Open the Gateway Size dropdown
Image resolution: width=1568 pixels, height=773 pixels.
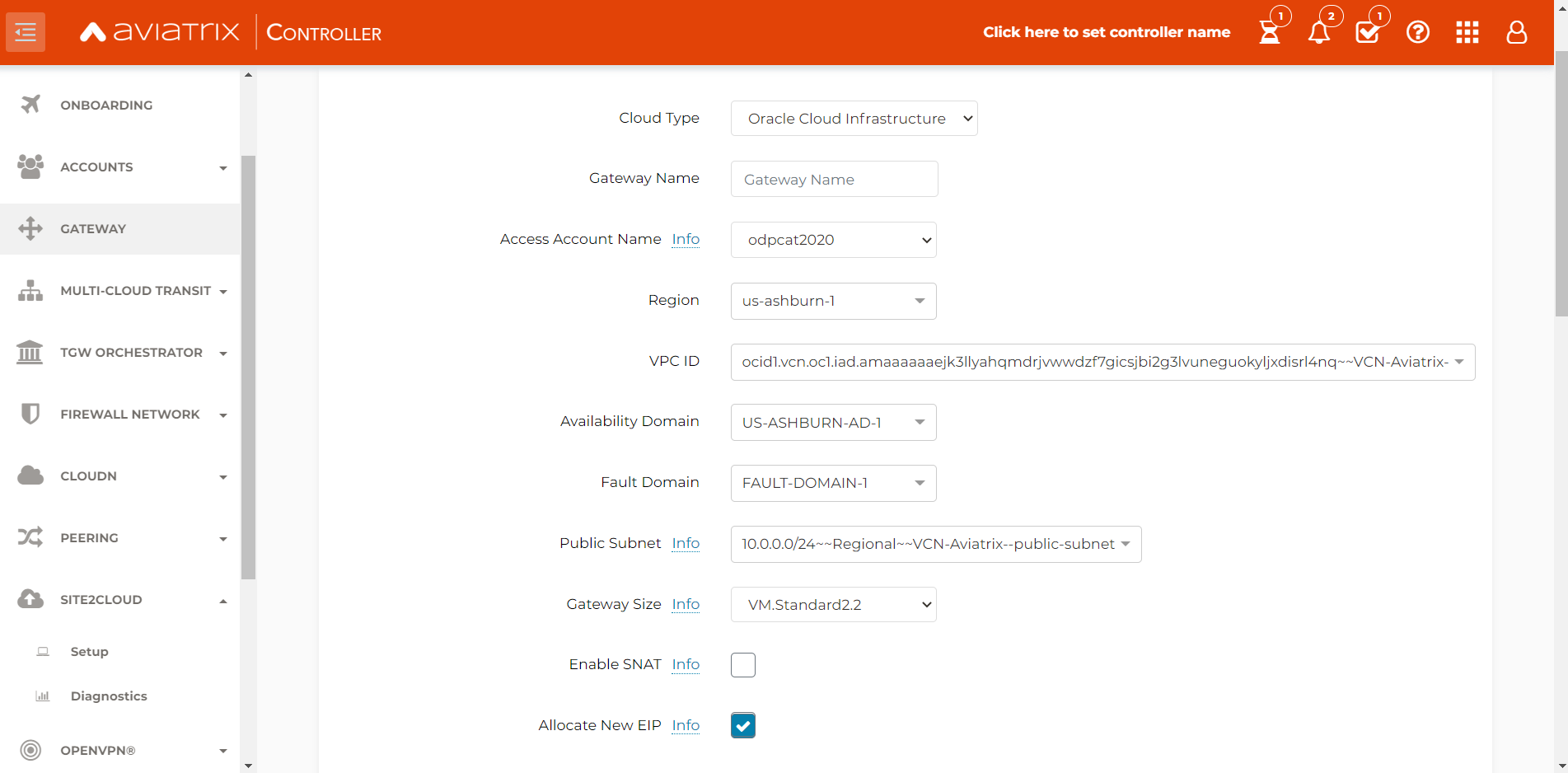pyautogui.click(x=833, y=604)
